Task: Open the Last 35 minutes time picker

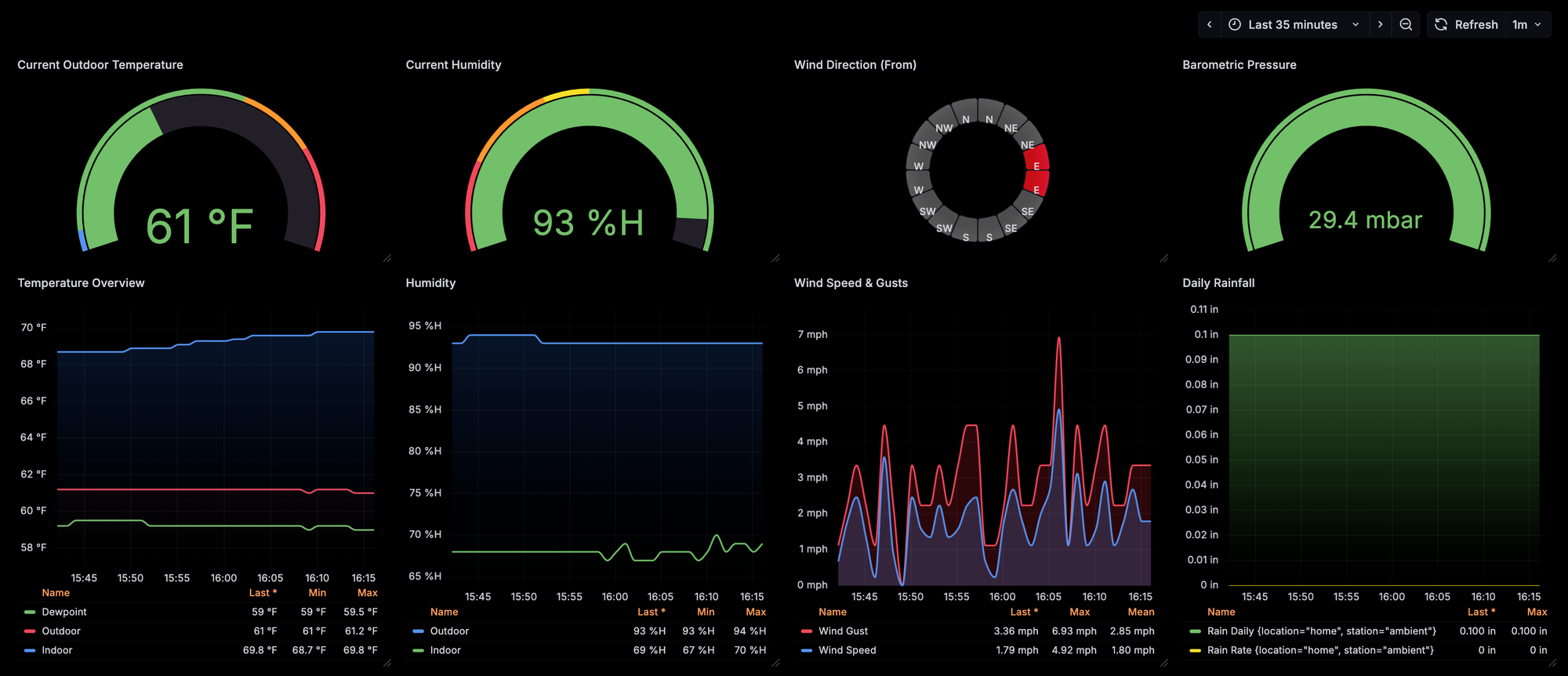Action: tap(1294, 24)
